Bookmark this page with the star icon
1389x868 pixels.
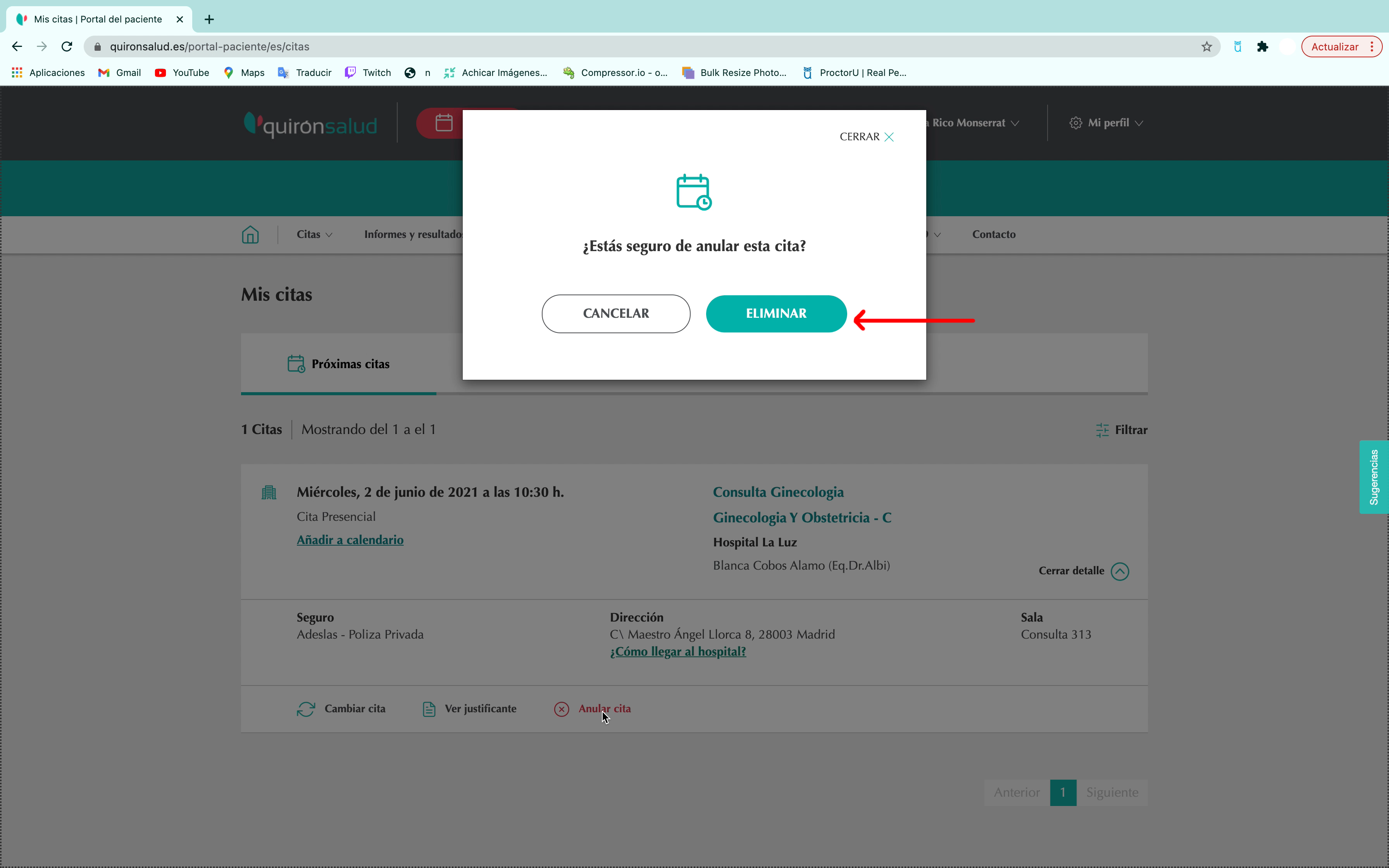[1206, 46]
